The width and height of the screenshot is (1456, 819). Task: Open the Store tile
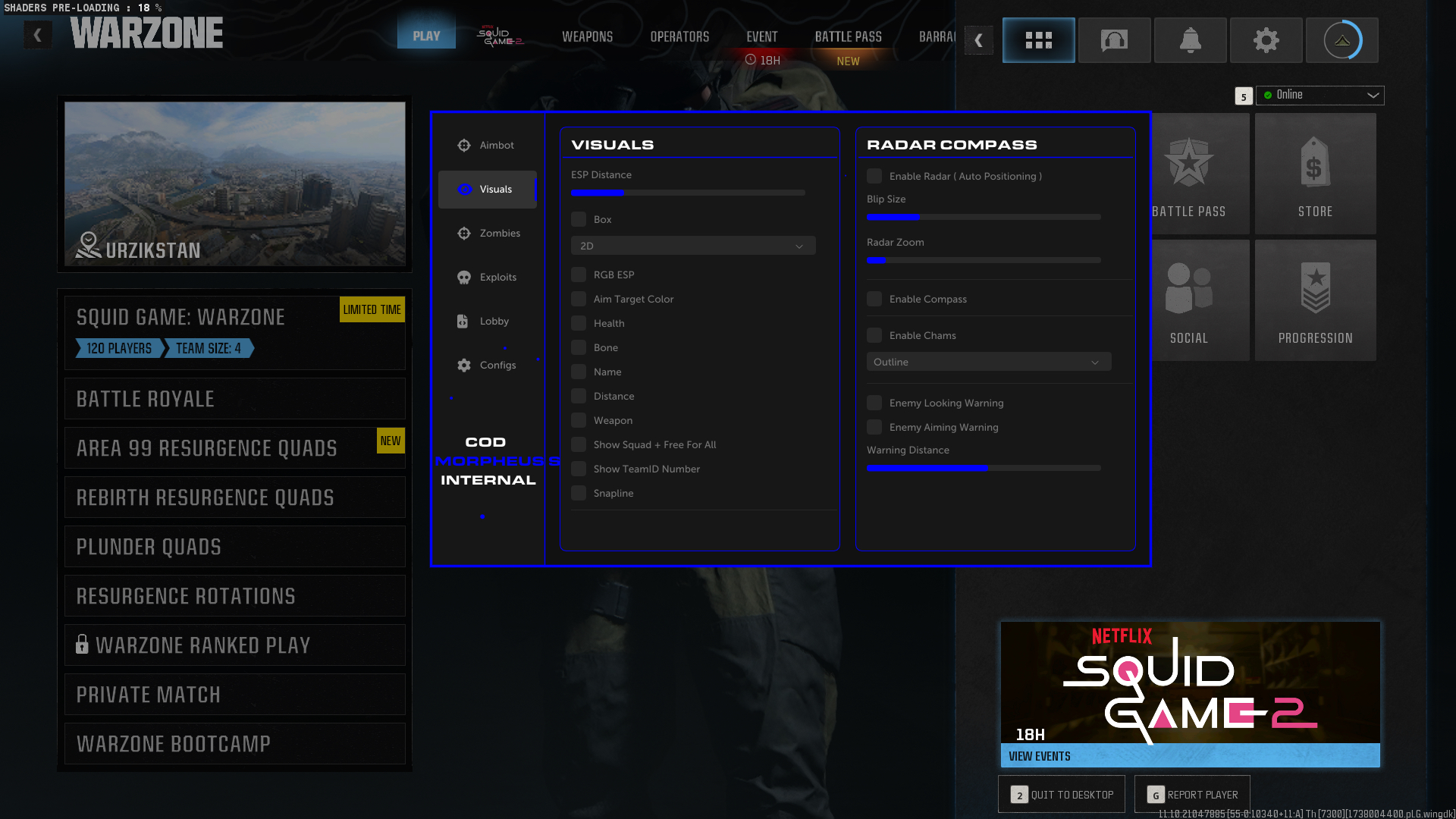click(x=1315, y=174)
